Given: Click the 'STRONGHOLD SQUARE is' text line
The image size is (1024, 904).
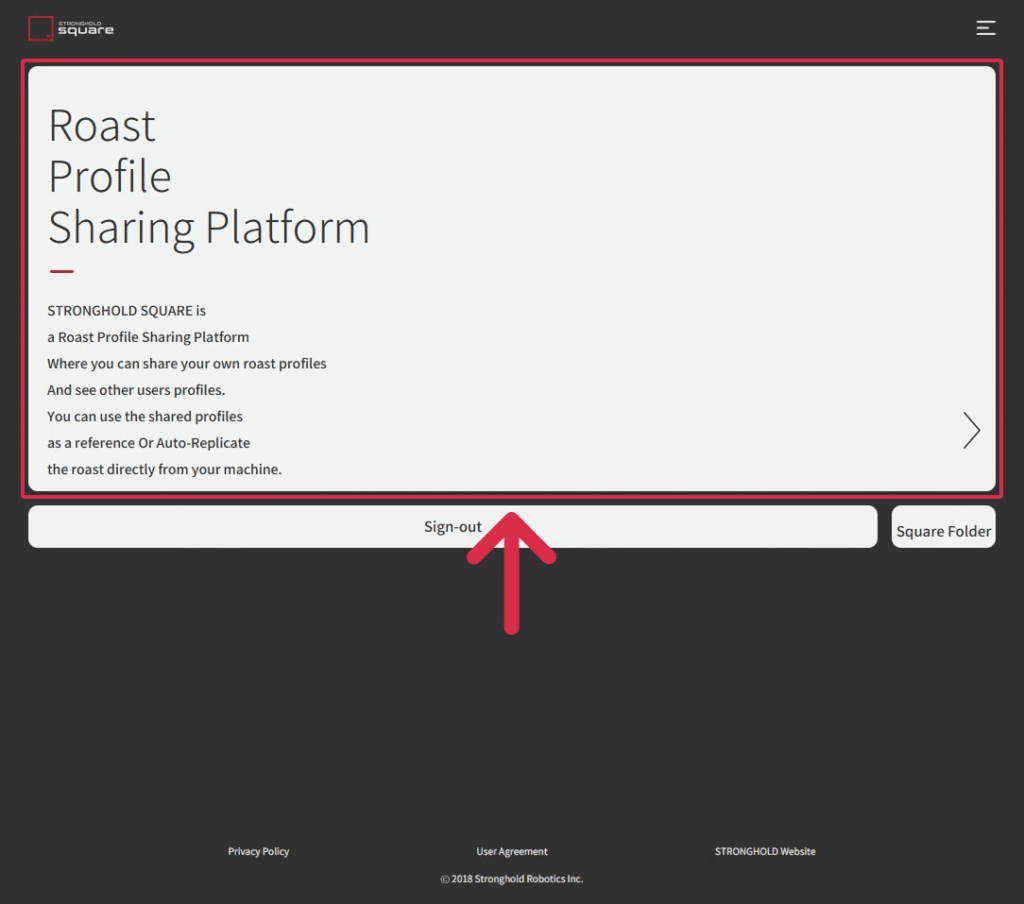Looking at the screenshot, I should pyautogui.click(x=127, y=311).
